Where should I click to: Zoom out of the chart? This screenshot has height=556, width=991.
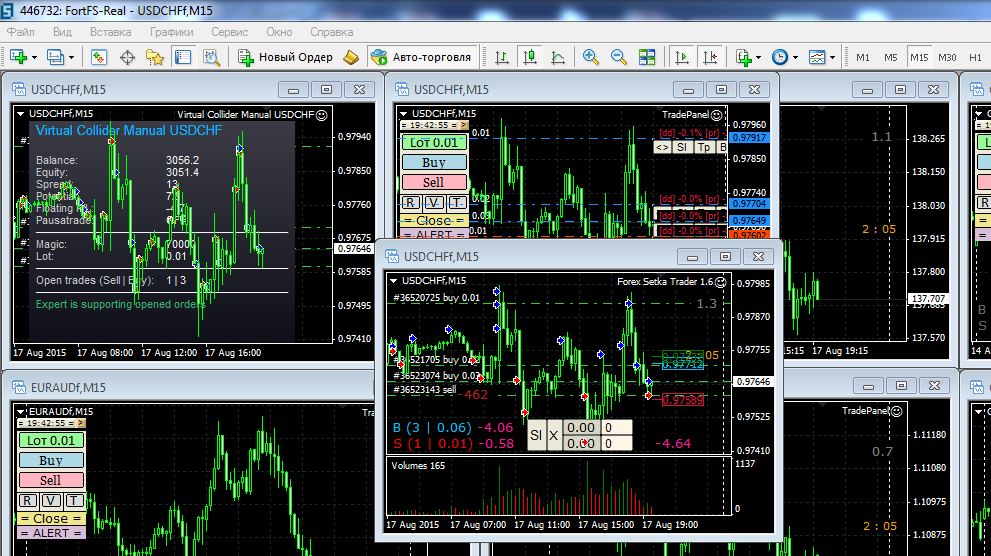619,57
